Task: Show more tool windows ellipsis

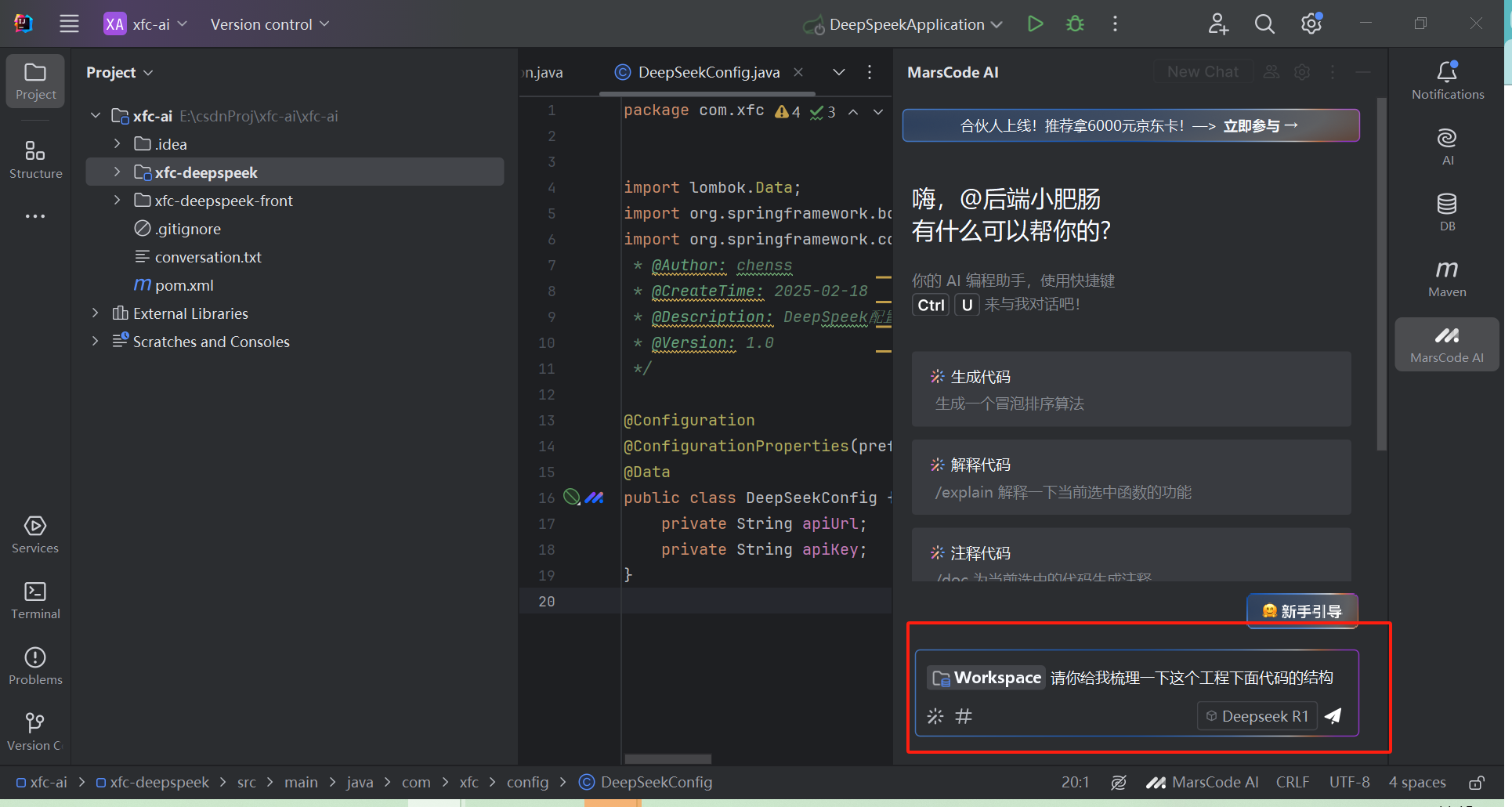Action: coord(35,215)
